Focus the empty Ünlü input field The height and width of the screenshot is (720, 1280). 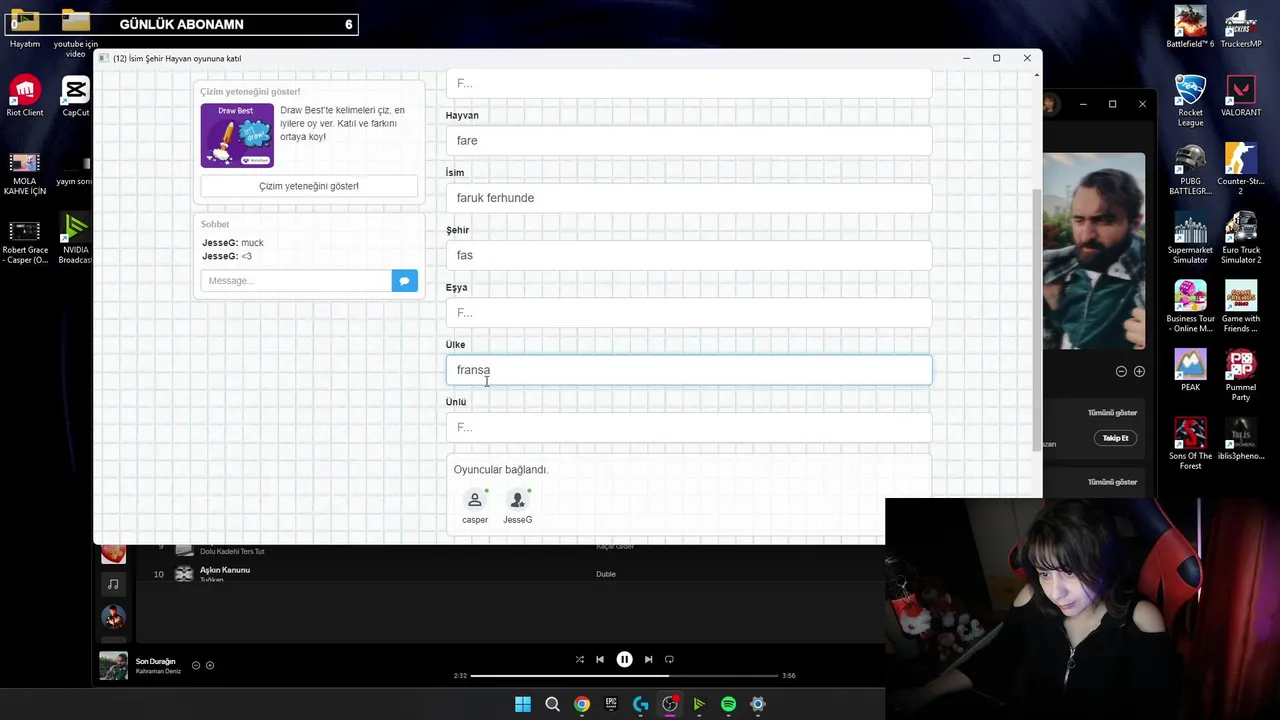point(688,427)
